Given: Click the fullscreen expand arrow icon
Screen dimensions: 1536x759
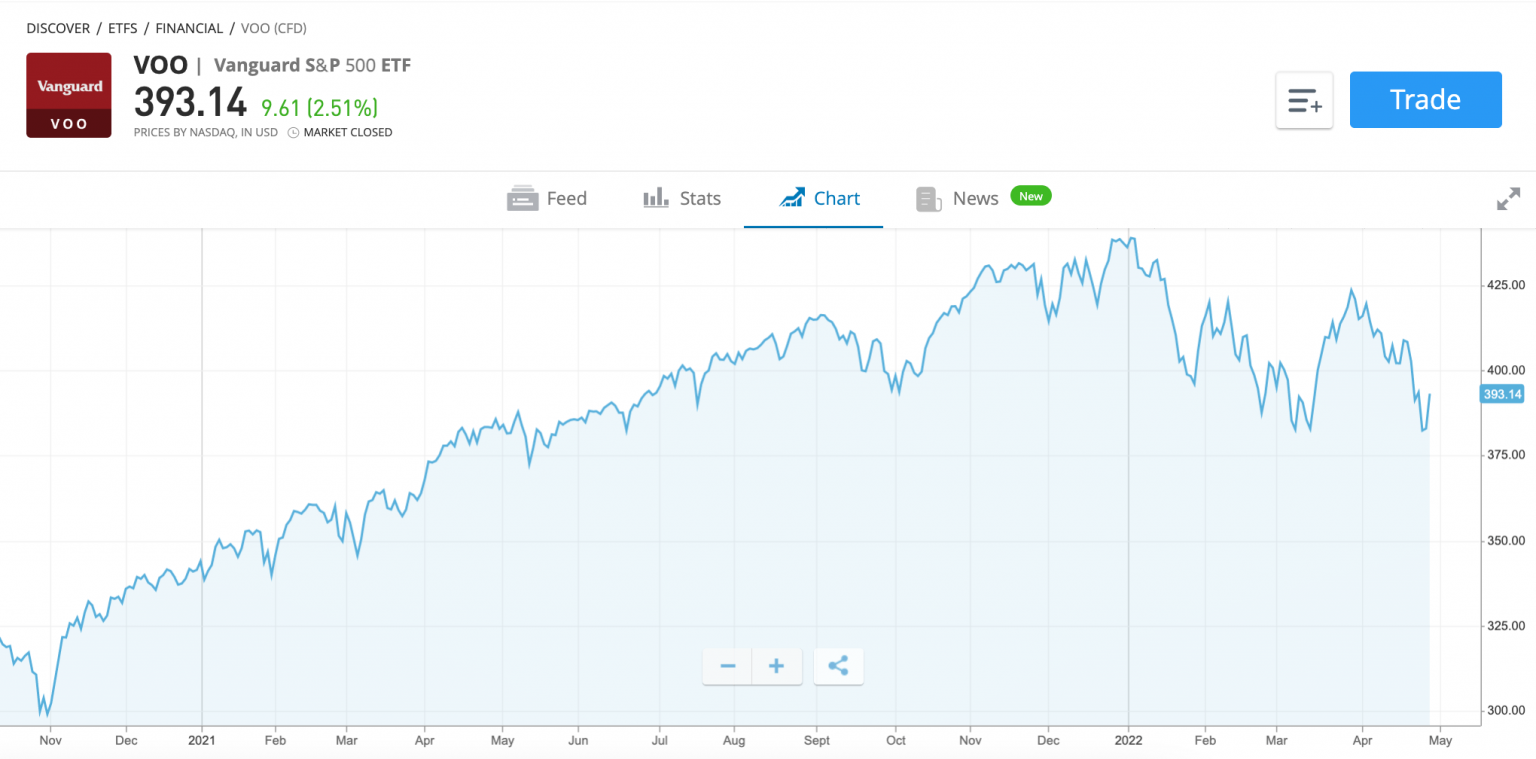Looking at the screenshot, I should 1508,199.
